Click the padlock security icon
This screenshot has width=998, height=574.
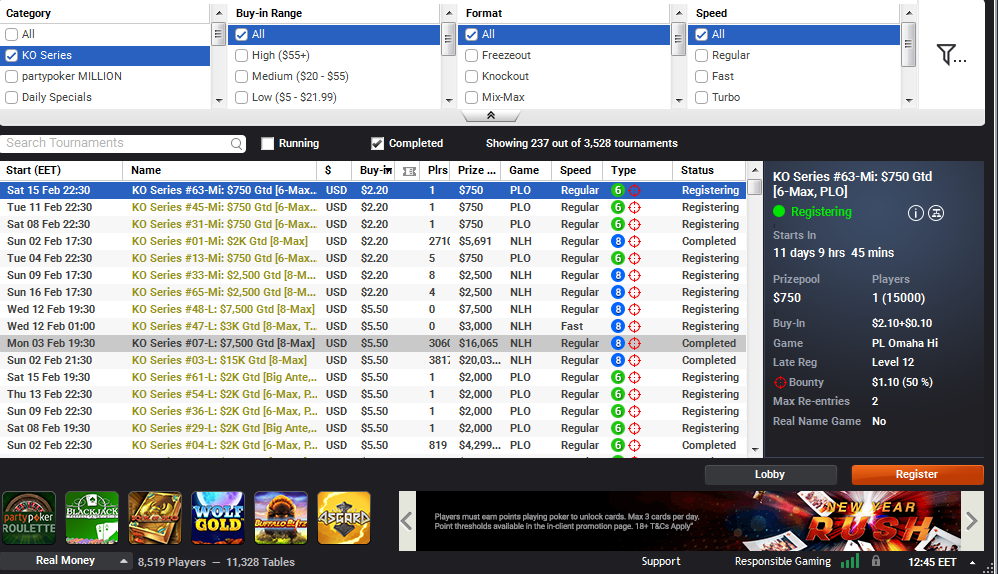[876, 561]
